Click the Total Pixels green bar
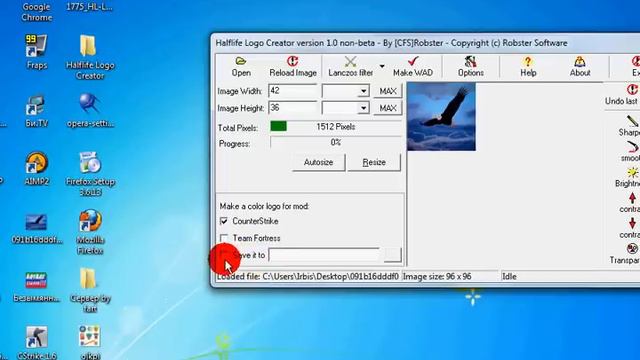The image size is (640, 360). [x=278, y=127]
